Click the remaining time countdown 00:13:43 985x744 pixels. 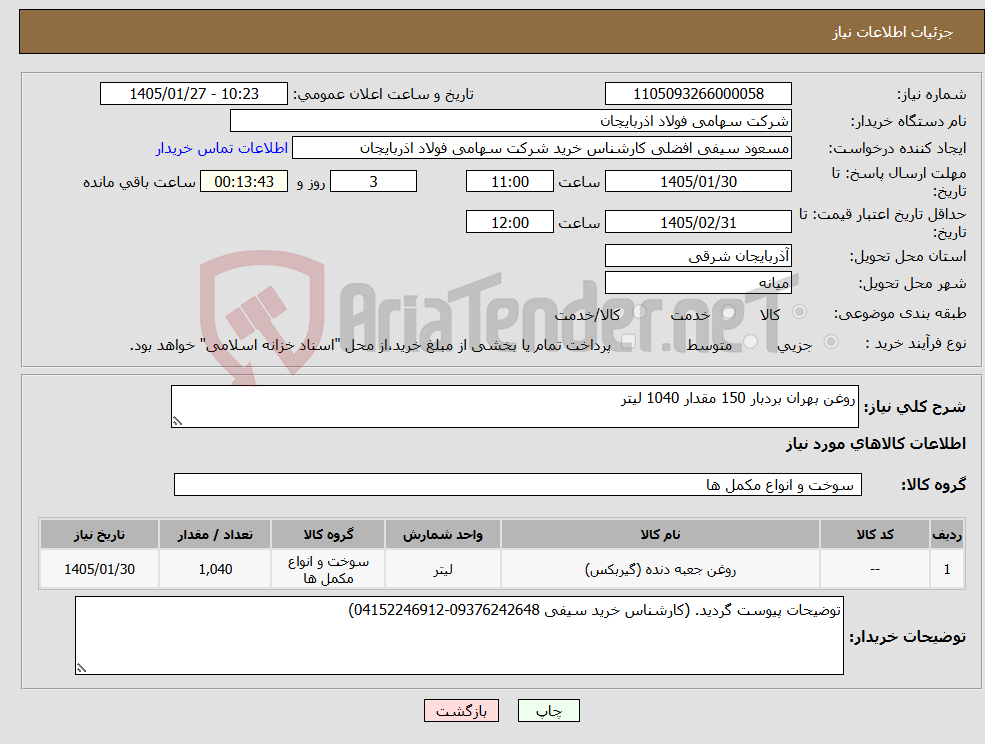(244, 182)
